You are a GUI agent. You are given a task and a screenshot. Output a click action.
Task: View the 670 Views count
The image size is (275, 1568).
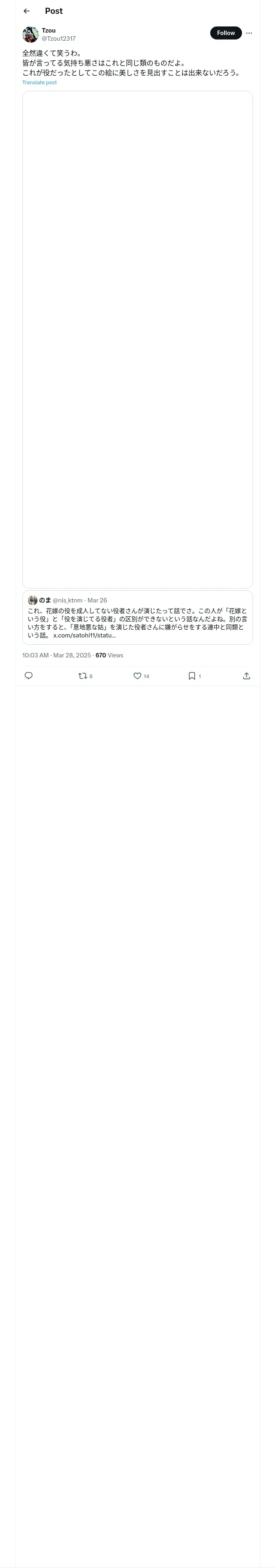pos(109,655)
